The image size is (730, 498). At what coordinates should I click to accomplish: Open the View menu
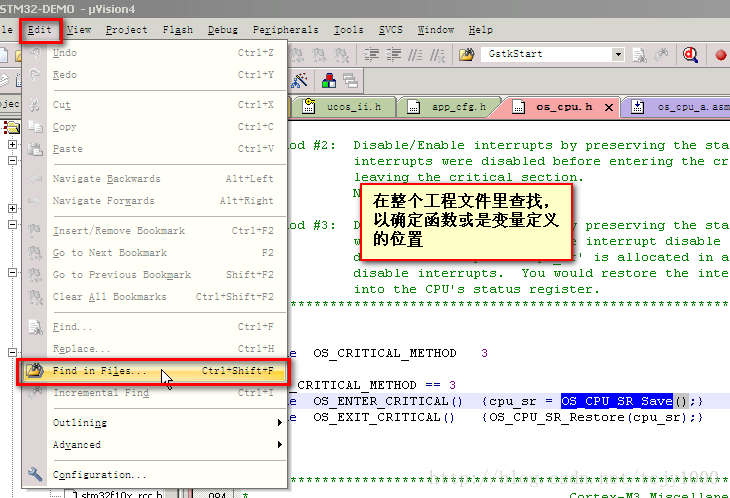tap(79, 30)
